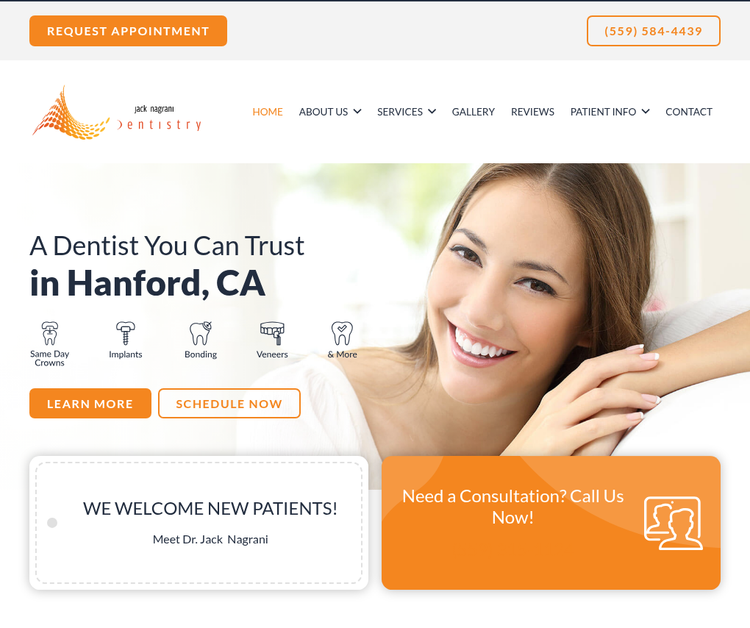Image resolution: width=750 pixels, height=628 pixels.
Task: Expand the About Us dropdown chevron
Action: pyautogui.click(x=357, y=111)
